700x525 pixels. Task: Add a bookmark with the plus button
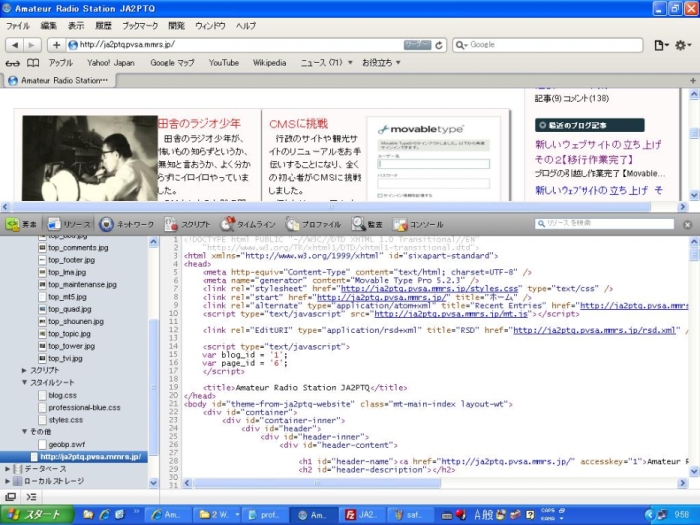tap(56, 45)
